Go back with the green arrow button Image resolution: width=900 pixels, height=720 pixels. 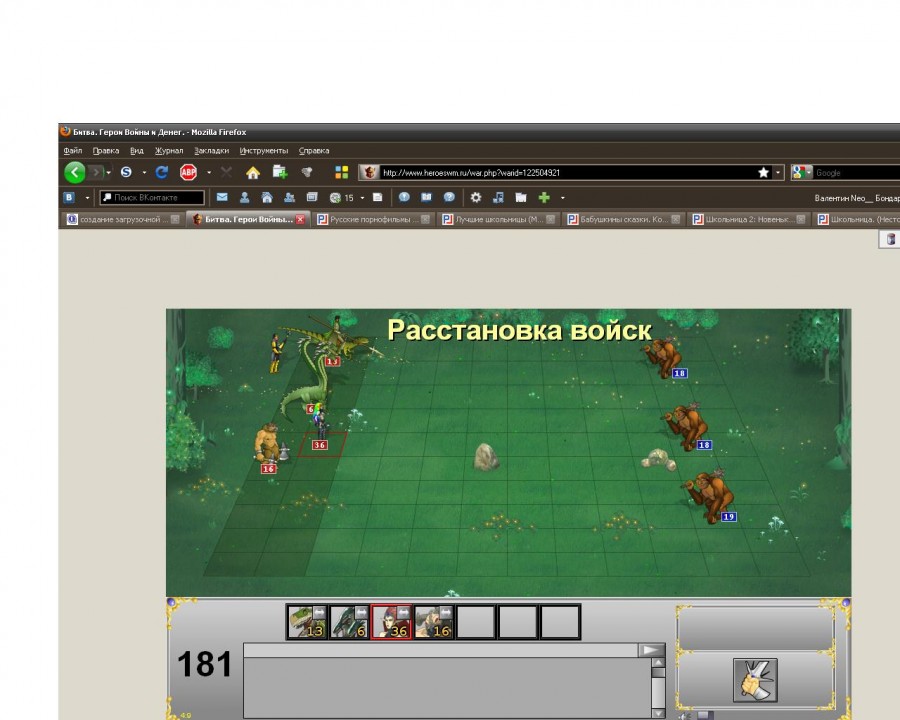(75, 172)
